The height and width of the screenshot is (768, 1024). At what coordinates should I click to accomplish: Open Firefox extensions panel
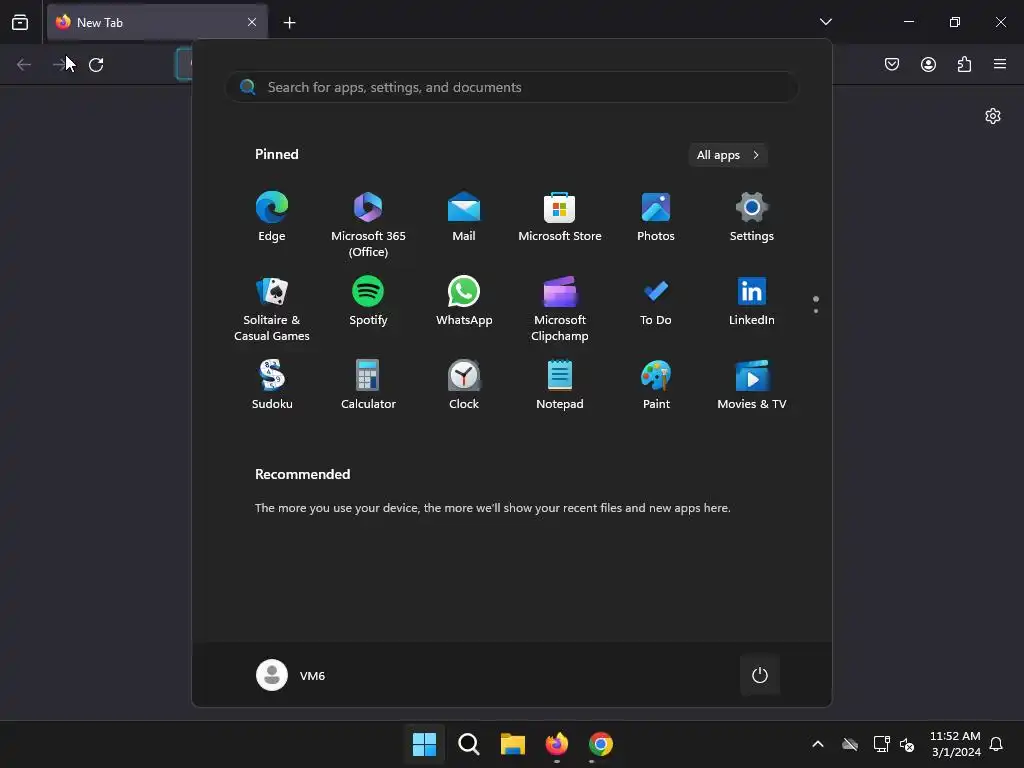pos(964,64)
